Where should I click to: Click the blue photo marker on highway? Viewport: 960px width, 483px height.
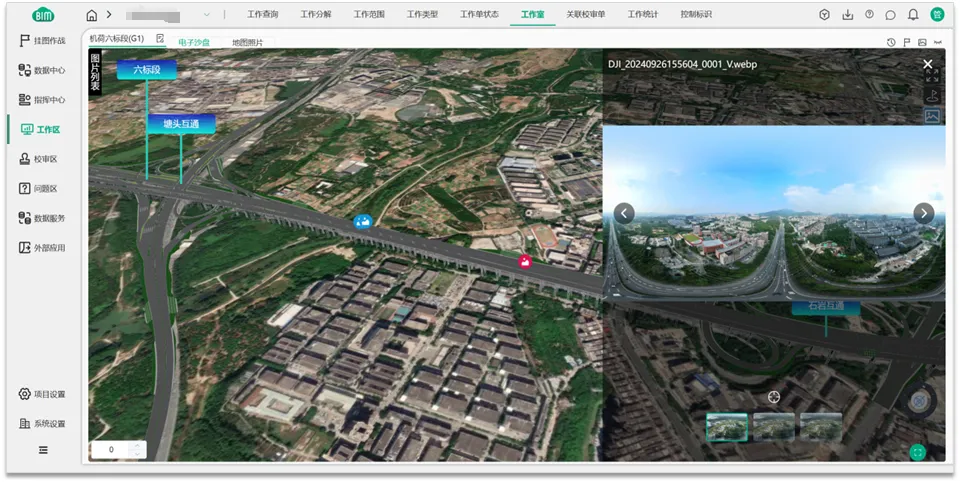point(363,222)
